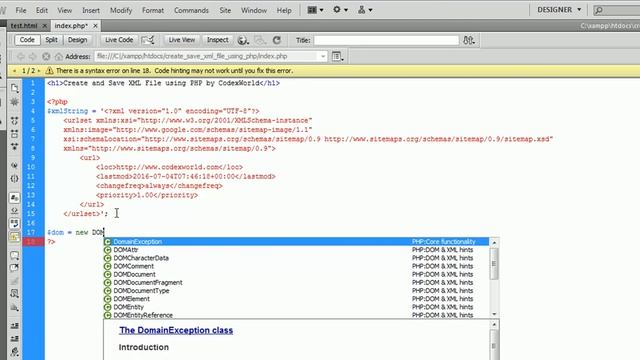Open the Commands menu
Image resolution: width=640 pixels, height=360 pixels.
pyautogui.click(x=191, y=10)
